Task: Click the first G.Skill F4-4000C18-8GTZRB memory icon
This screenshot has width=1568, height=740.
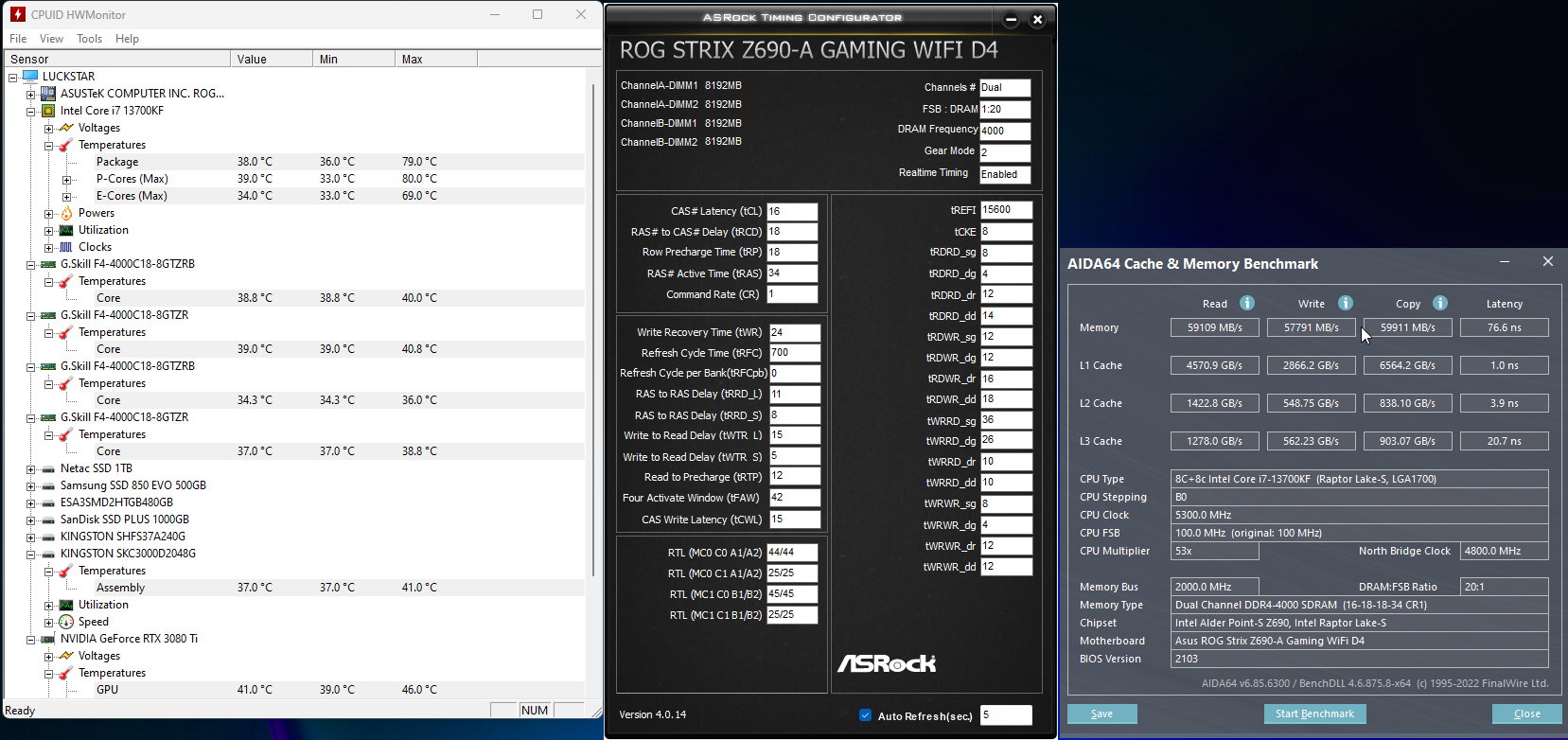Action: [48, 264]
